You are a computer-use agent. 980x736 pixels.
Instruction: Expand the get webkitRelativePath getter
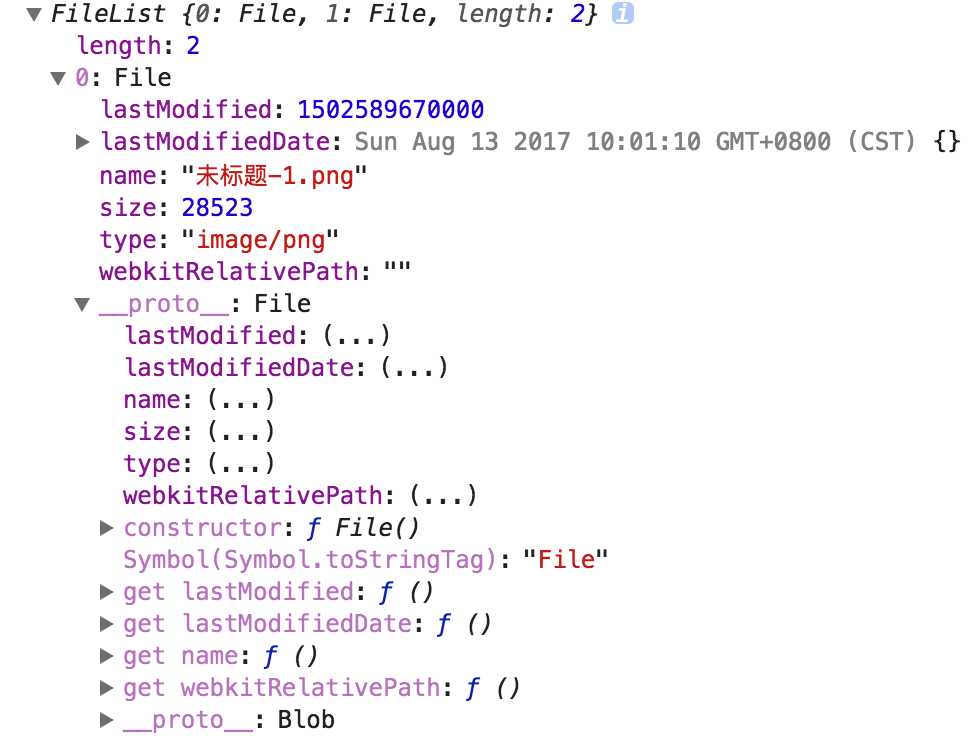[x=108, y=688]
